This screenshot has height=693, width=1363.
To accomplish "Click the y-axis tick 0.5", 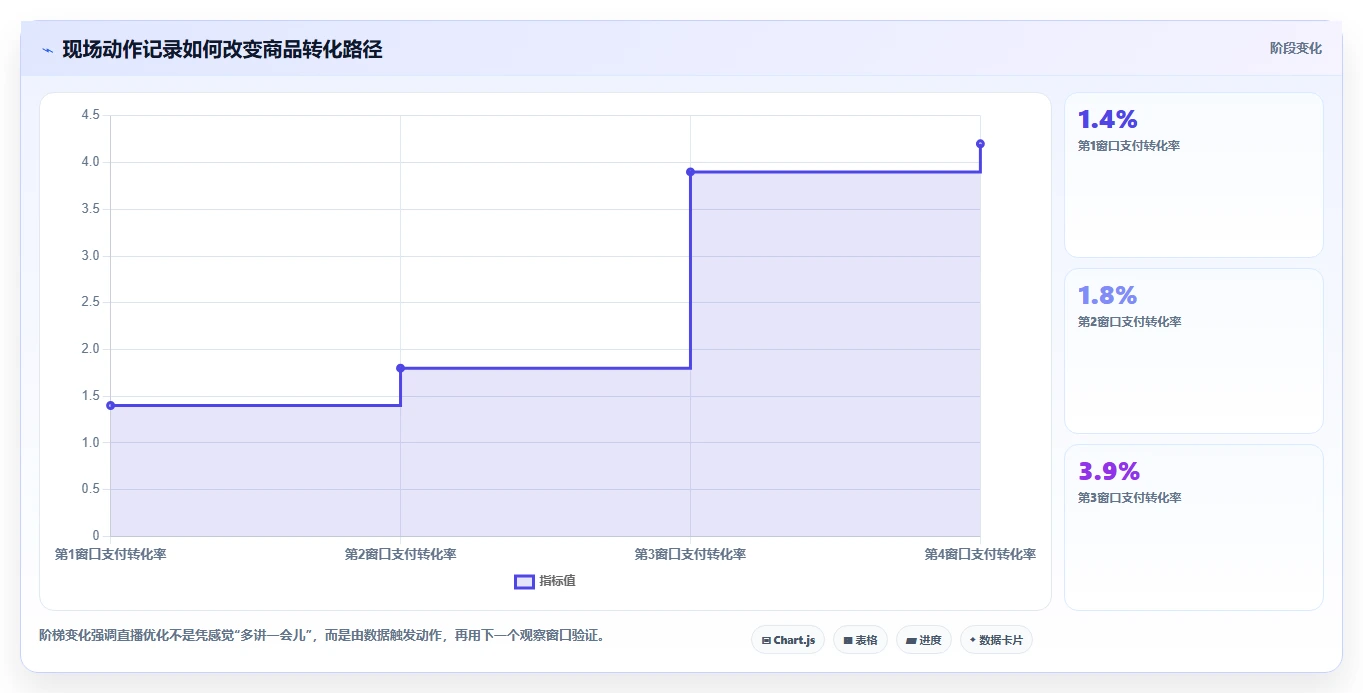I will [x=90, y=489].
